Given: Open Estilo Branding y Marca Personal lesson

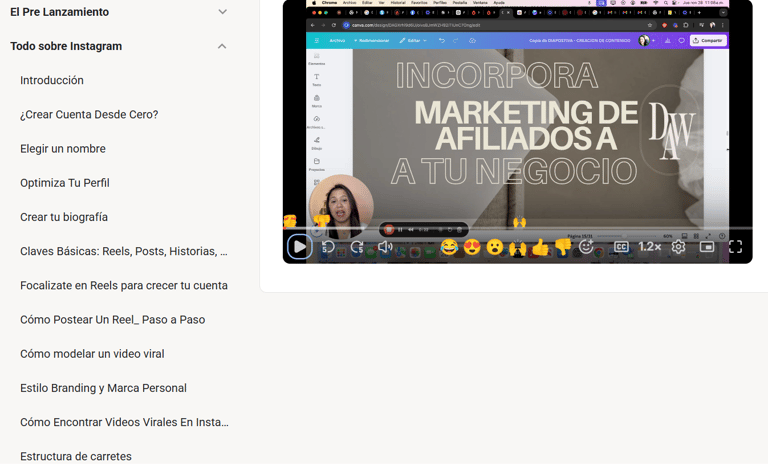Looking at the screenshot, I should coord(103,388).
